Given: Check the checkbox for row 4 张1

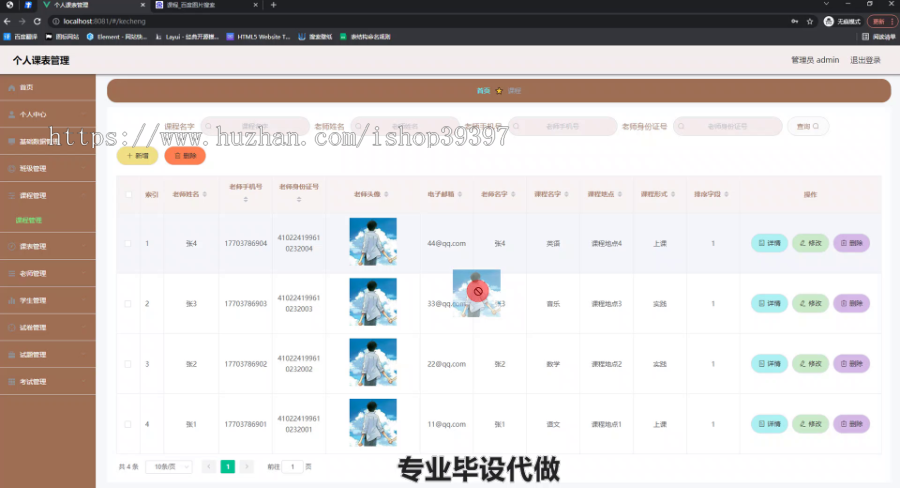Looking at the screenshot, I should point(128,424).
